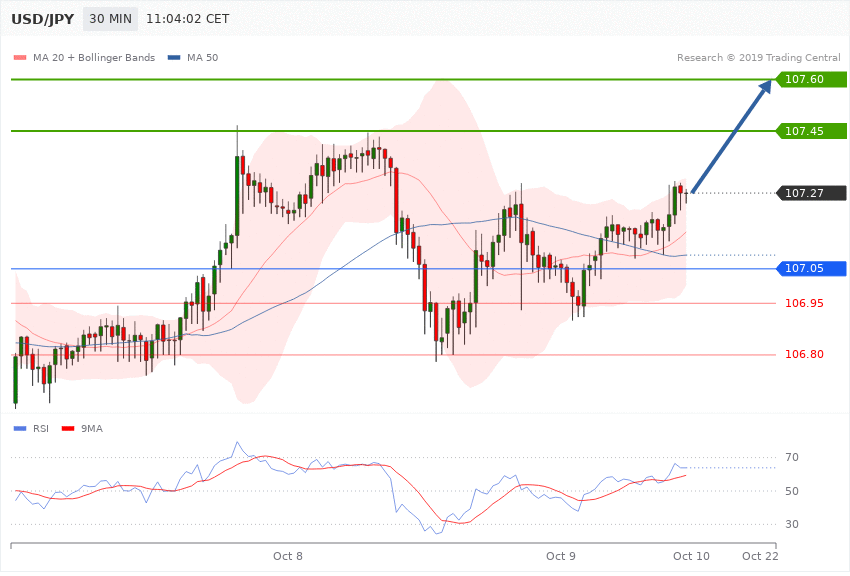Viewport: 850px width, 576px height.
Task: Click the blue RSI legend line marker
Action: (19, 428)
